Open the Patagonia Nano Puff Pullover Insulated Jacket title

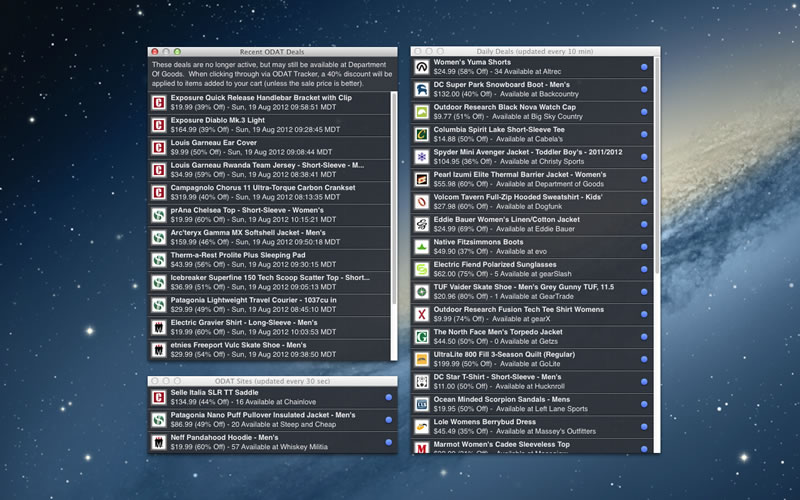coord(263,415)
